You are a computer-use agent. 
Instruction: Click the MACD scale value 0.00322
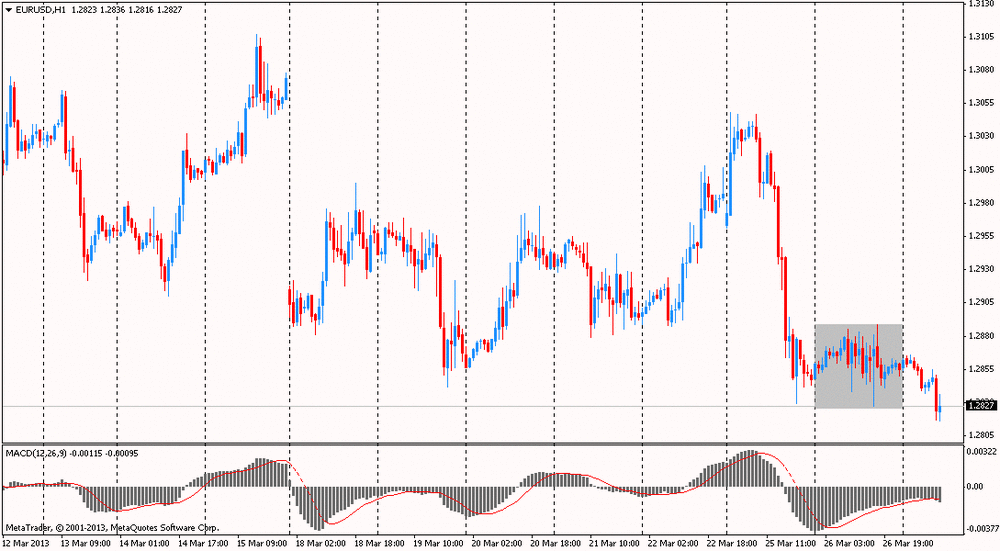(982, 452)
